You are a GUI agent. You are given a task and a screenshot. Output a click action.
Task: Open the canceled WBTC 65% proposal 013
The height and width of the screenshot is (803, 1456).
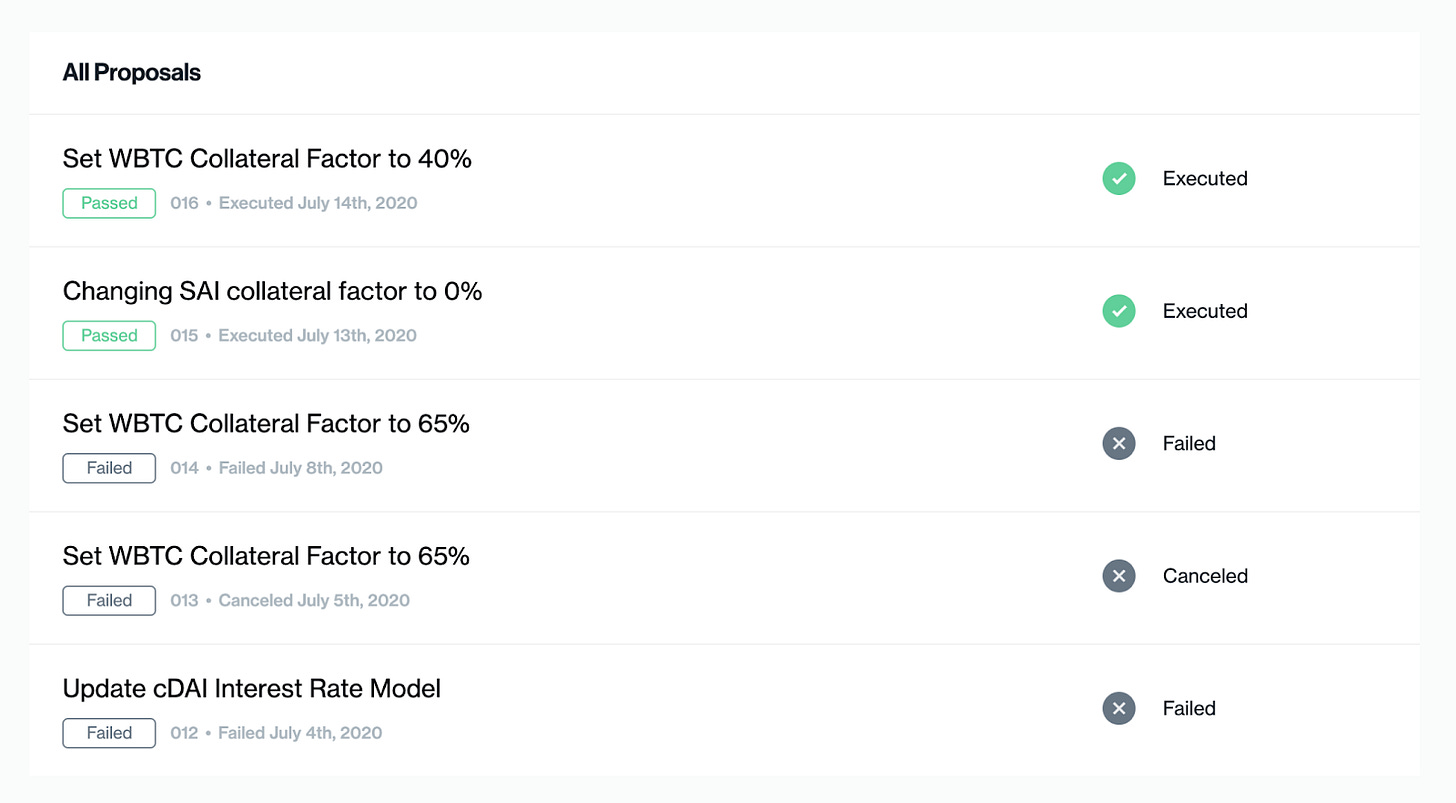(266, 556)
